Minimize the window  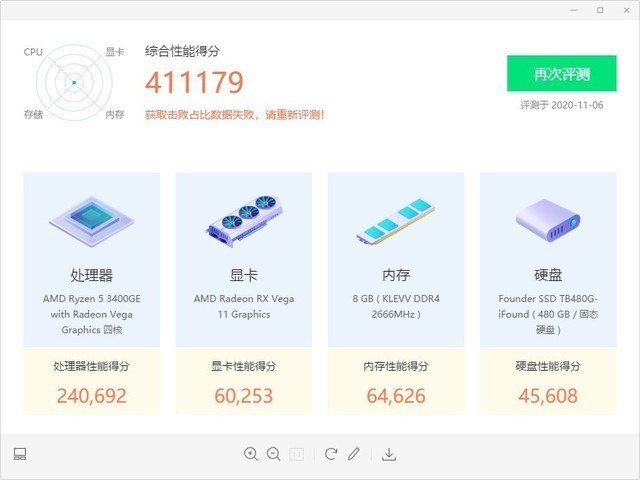tap(574, 10)
